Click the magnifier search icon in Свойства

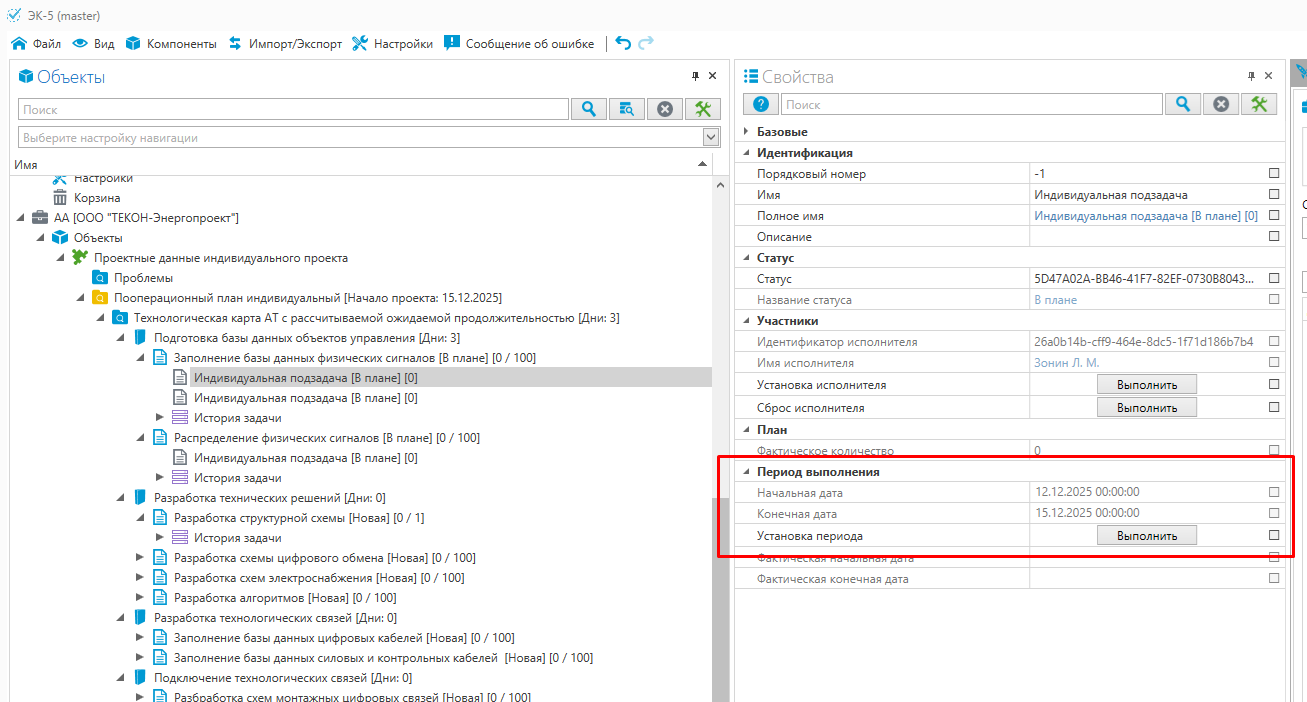(1182, 104)
